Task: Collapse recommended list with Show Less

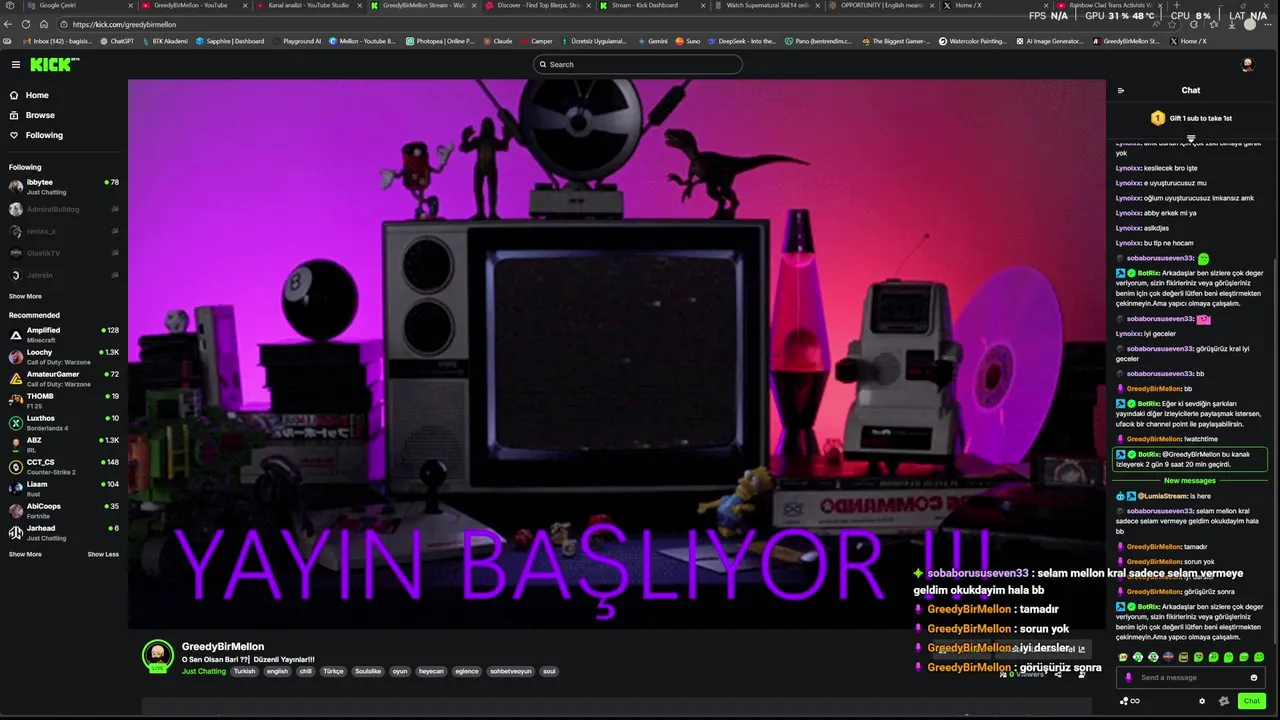Action: pos(103,554)
